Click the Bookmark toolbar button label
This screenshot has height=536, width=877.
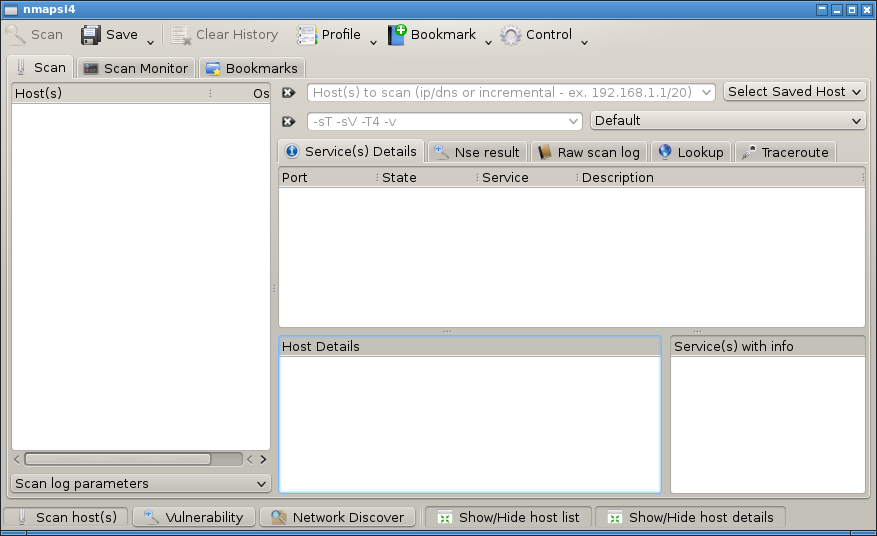[x=444, y=35]
